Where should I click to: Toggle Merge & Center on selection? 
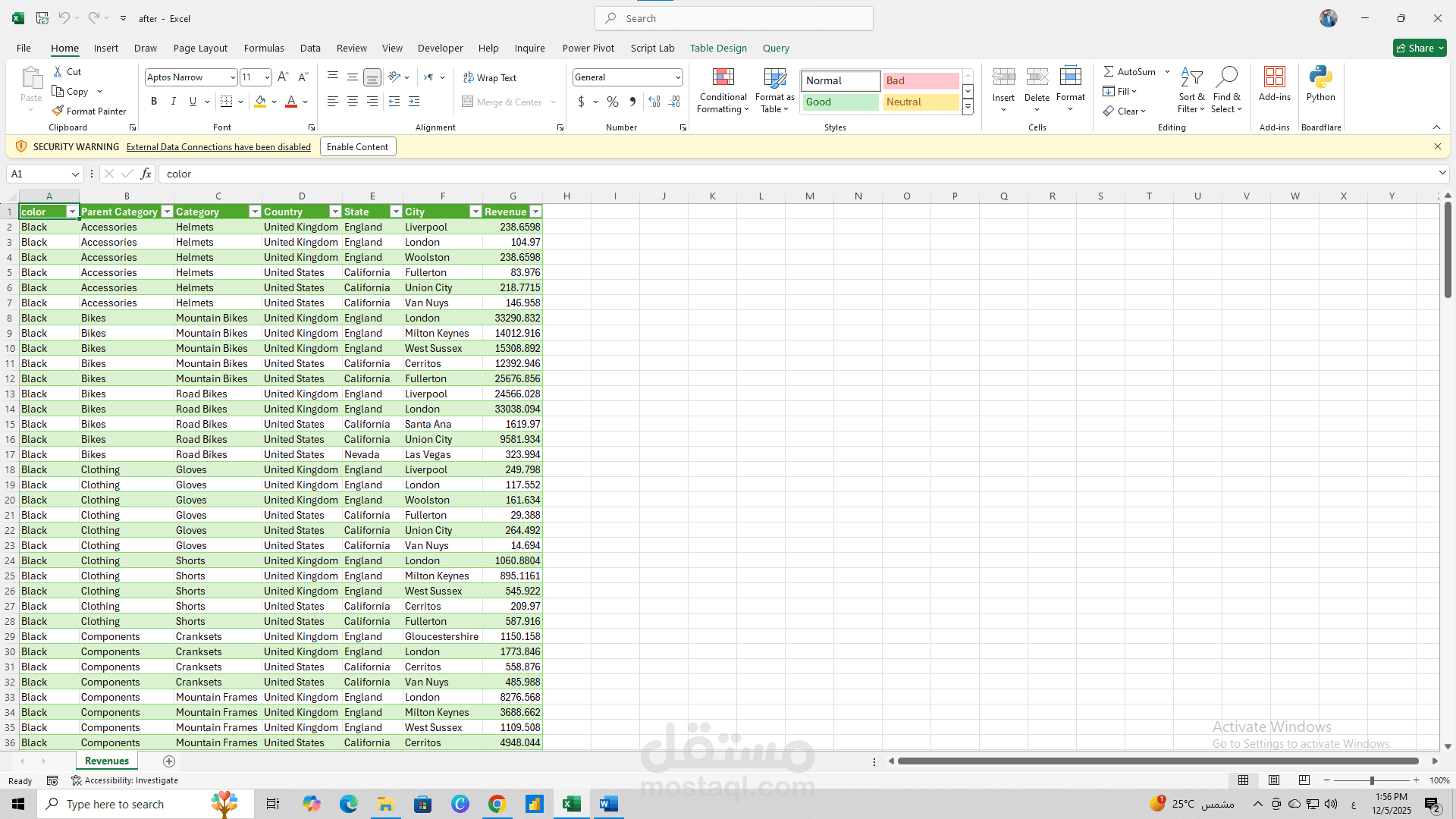click(x=503, y=102)
